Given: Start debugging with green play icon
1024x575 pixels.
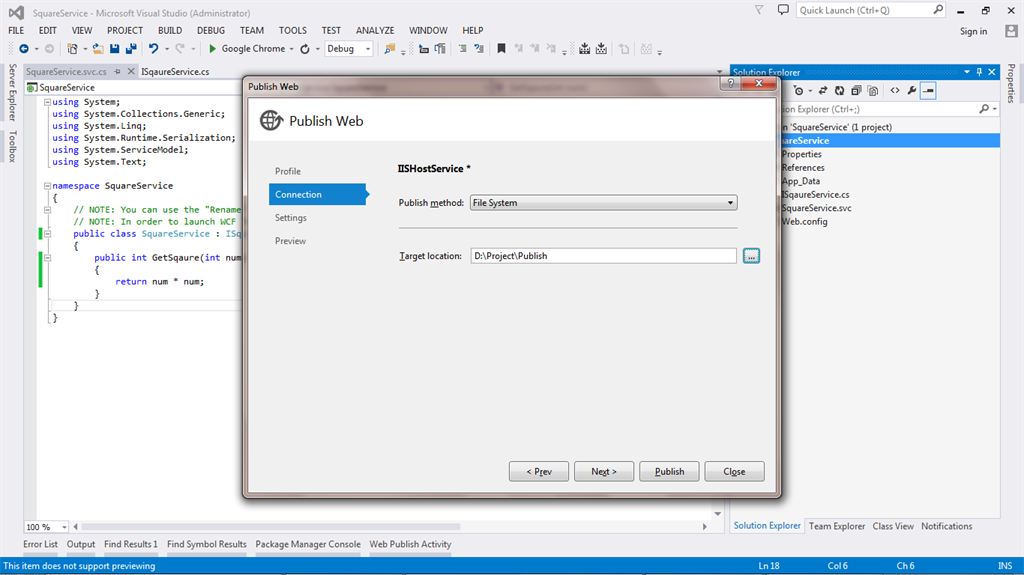Looking at the screenshot, I should click(x=212, y=49).
